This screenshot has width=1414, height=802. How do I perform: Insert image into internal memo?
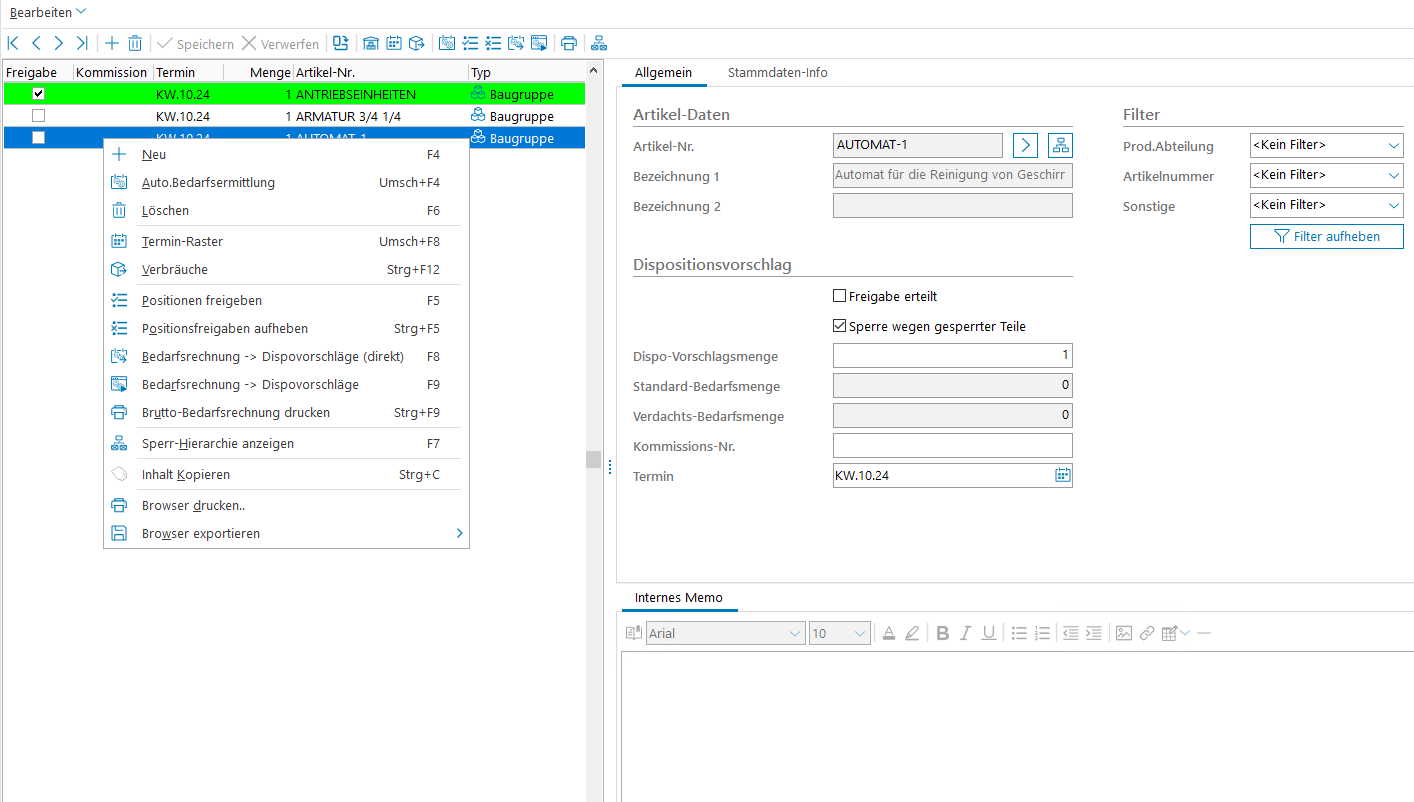[x=1124, y=633]
